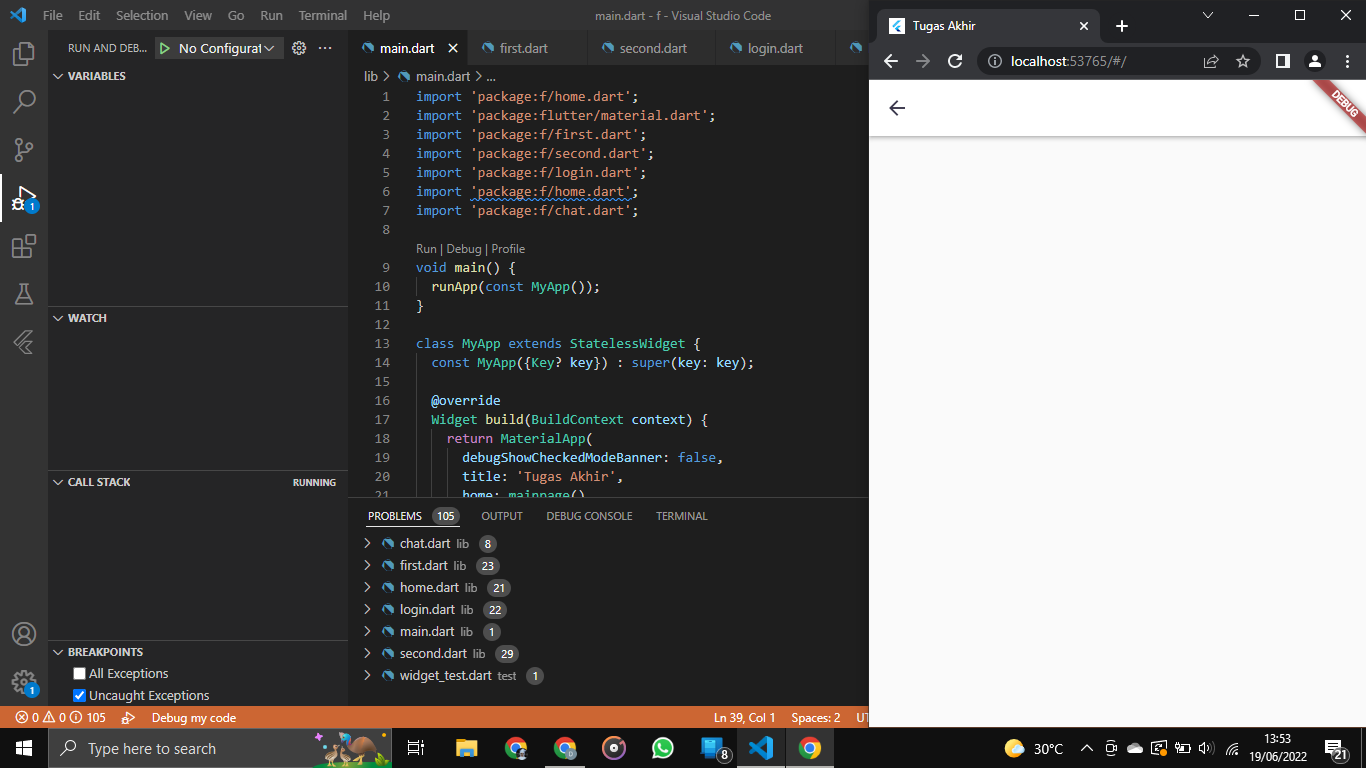
Task: Click the Profile CodeLens link
Action: click(508, 249)
